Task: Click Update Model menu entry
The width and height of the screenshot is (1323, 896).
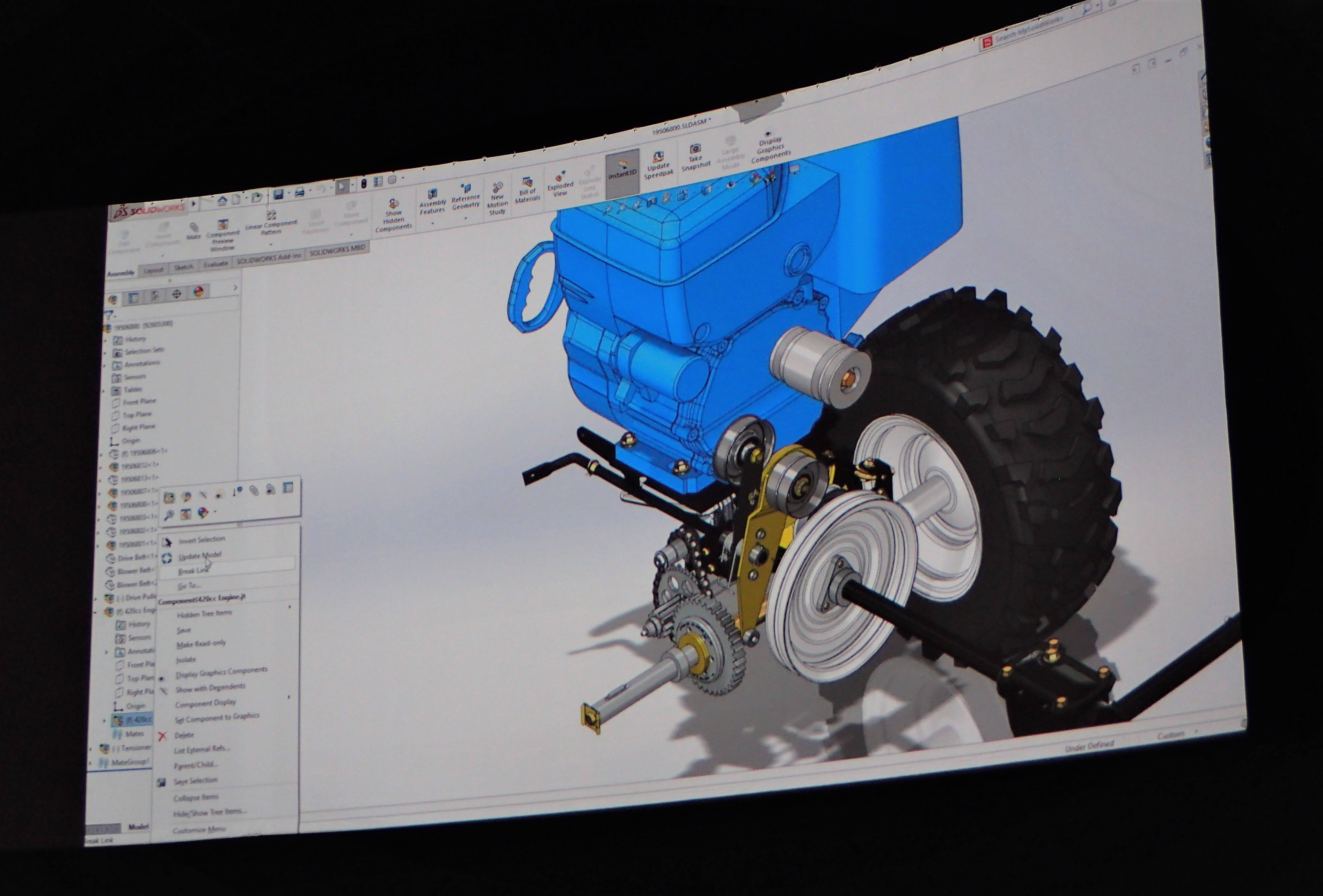Action: pyautogui.click(x=200, y=555)
